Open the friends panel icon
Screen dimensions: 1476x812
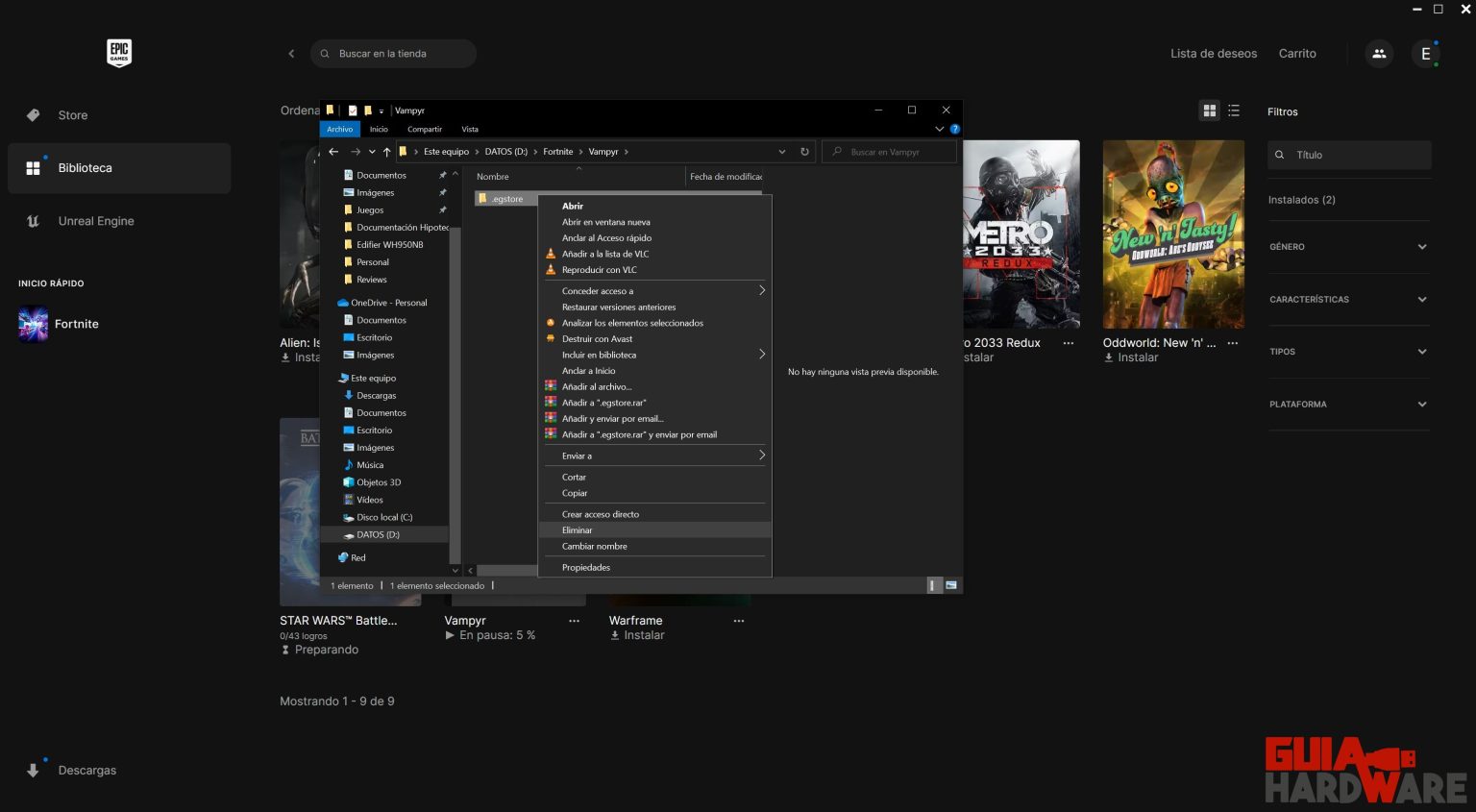point(1379,54)
